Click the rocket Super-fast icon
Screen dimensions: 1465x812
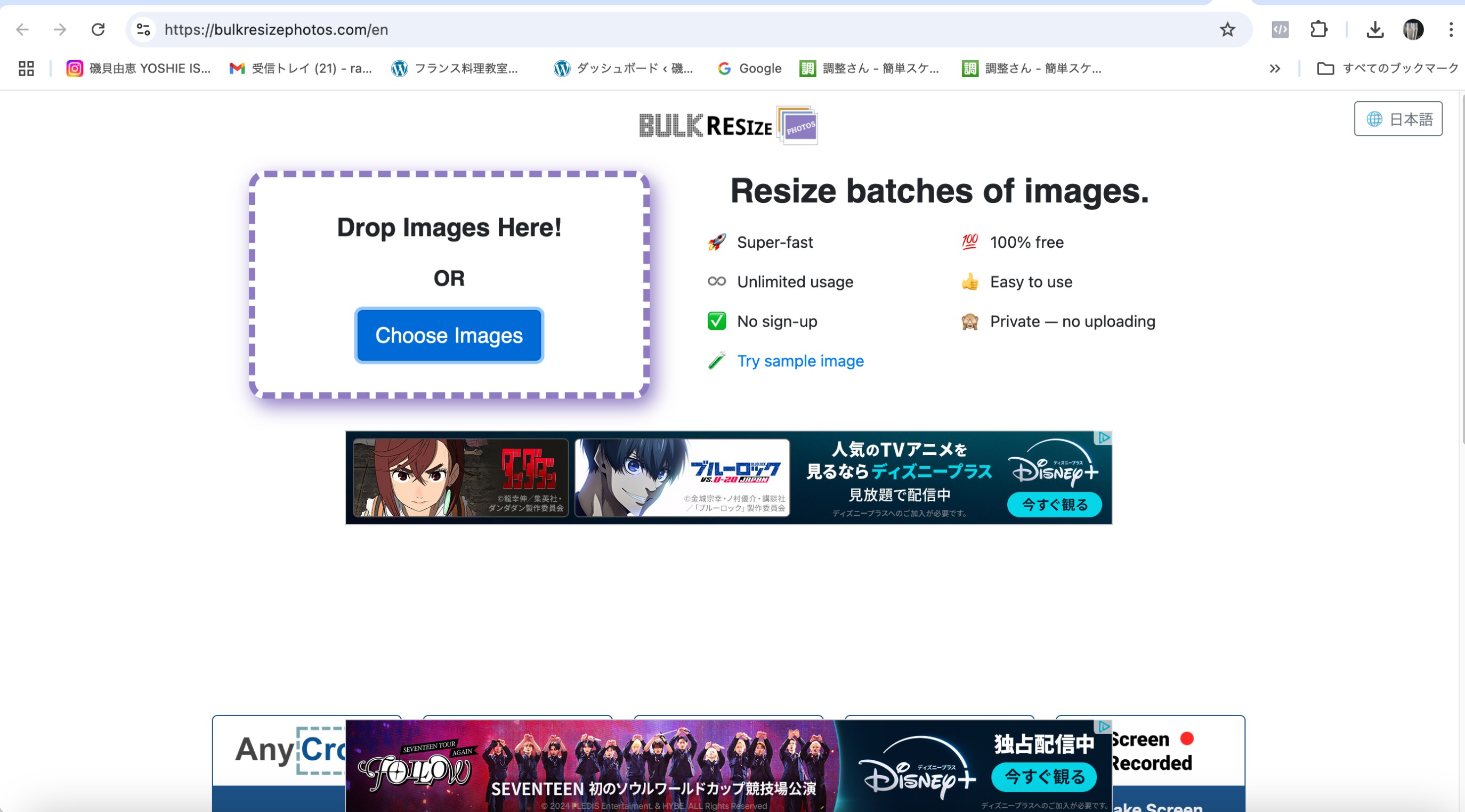(717, 242)
